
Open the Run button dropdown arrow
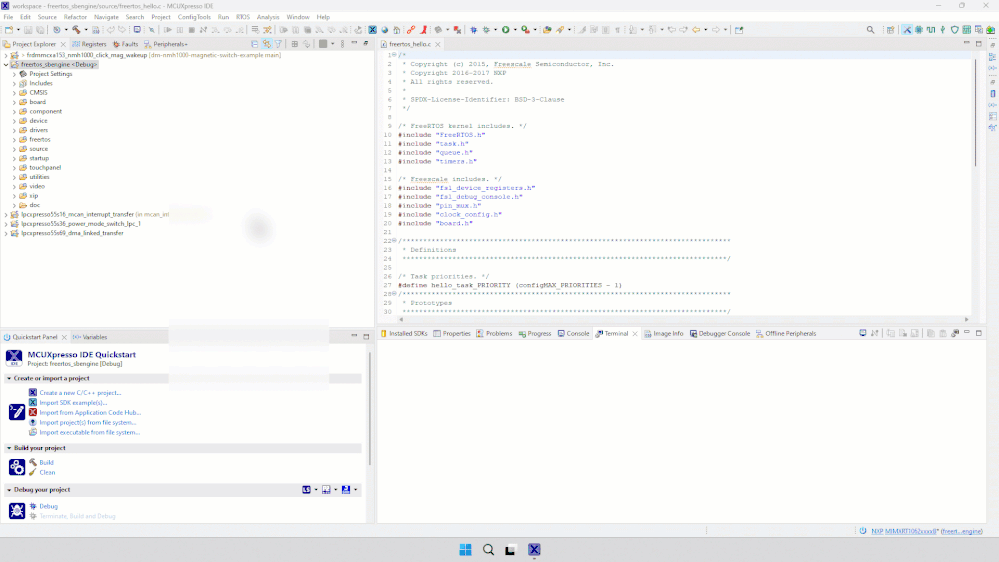(515, 30)
